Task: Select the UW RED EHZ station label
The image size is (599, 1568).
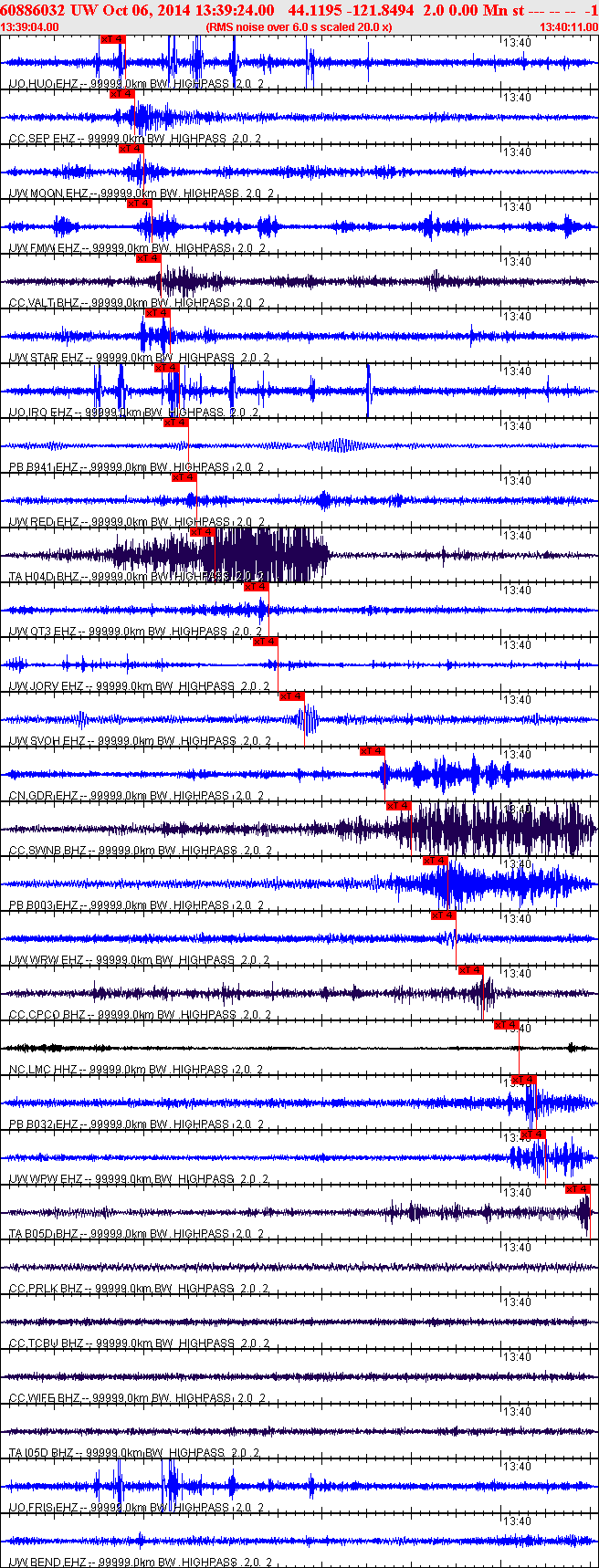Action: (137, 521)
